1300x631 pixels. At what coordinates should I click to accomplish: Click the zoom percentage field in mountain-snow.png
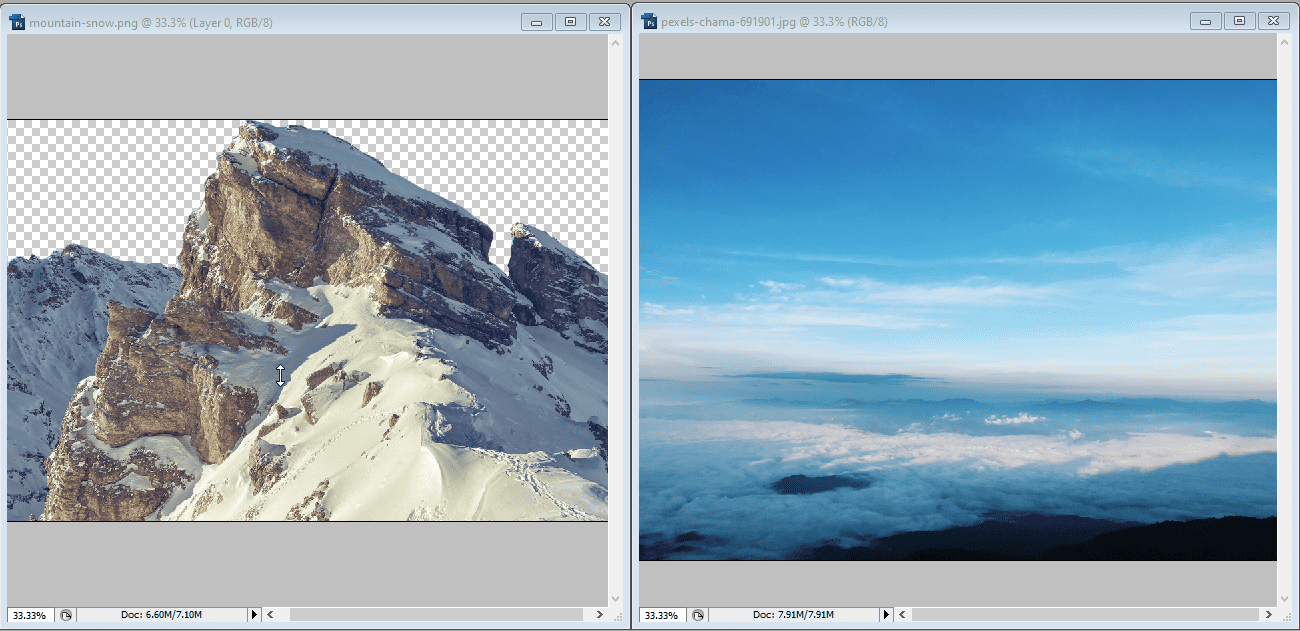[30, 614]
